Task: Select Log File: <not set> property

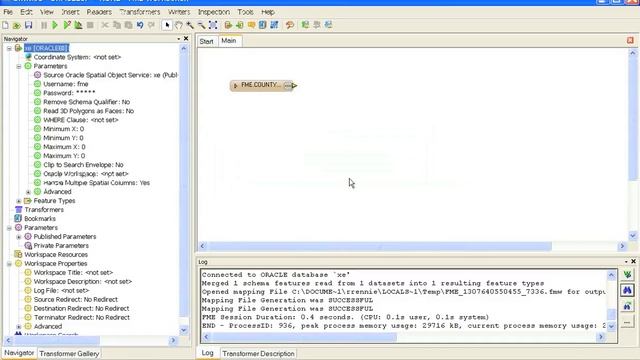Action: (61, 291)
